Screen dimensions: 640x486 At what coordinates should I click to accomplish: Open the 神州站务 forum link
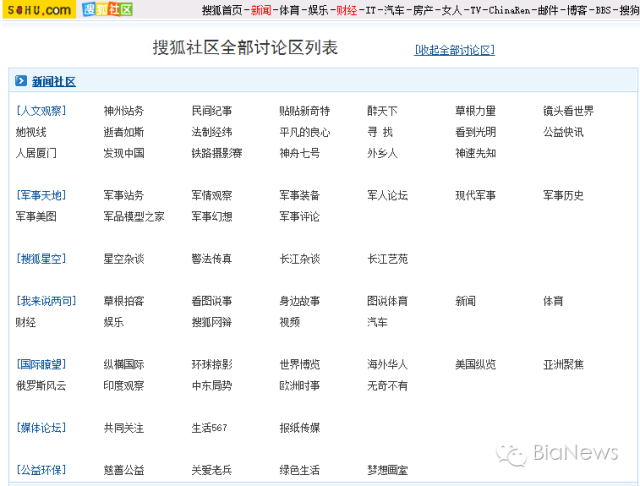123,111
